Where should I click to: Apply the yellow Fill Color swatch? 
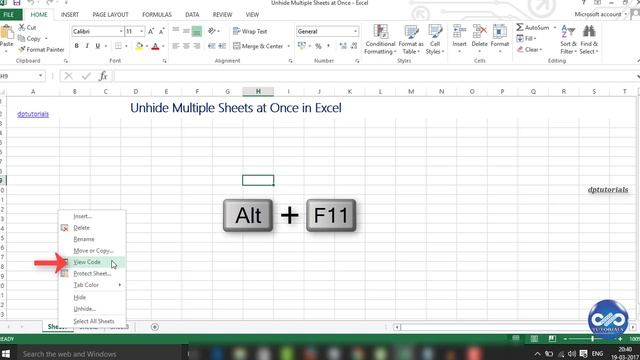[139, 46]
